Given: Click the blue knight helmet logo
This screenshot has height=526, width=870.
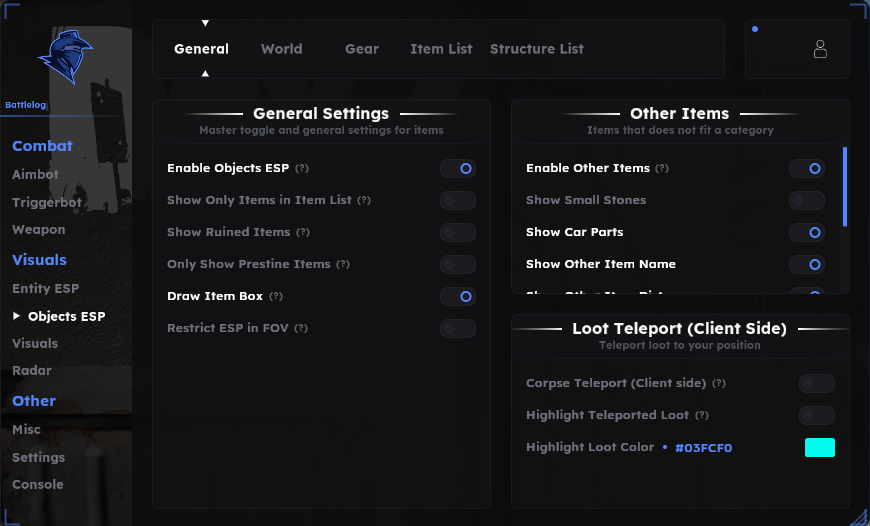Looking at the screenshot, I should click(x=65, y=57).
